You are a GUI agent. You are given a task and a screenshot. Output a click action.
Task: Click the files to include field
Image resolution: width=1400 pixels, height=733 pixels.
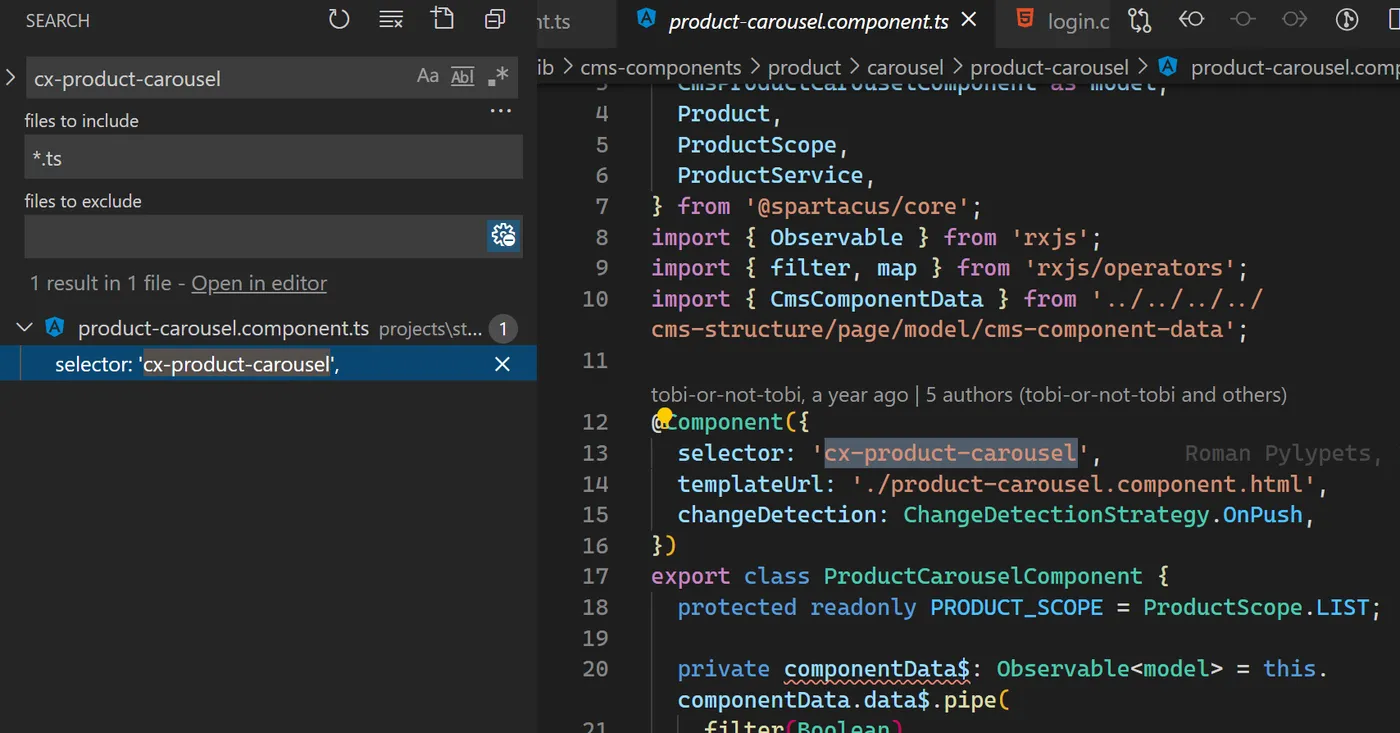click(x=273, y=158)
